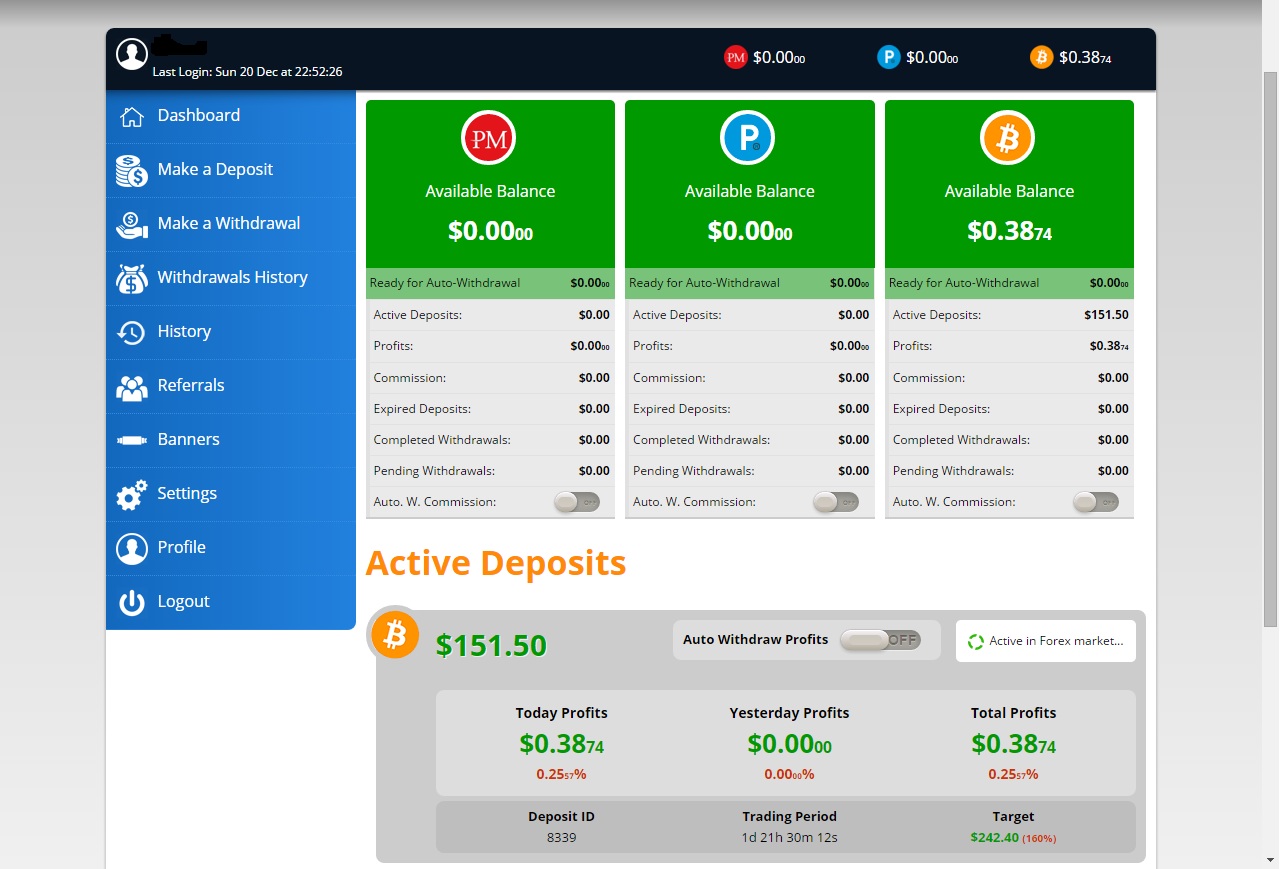
Task: Switch Auto. W. Commission for Payeer card
Action: pos(836,502)
